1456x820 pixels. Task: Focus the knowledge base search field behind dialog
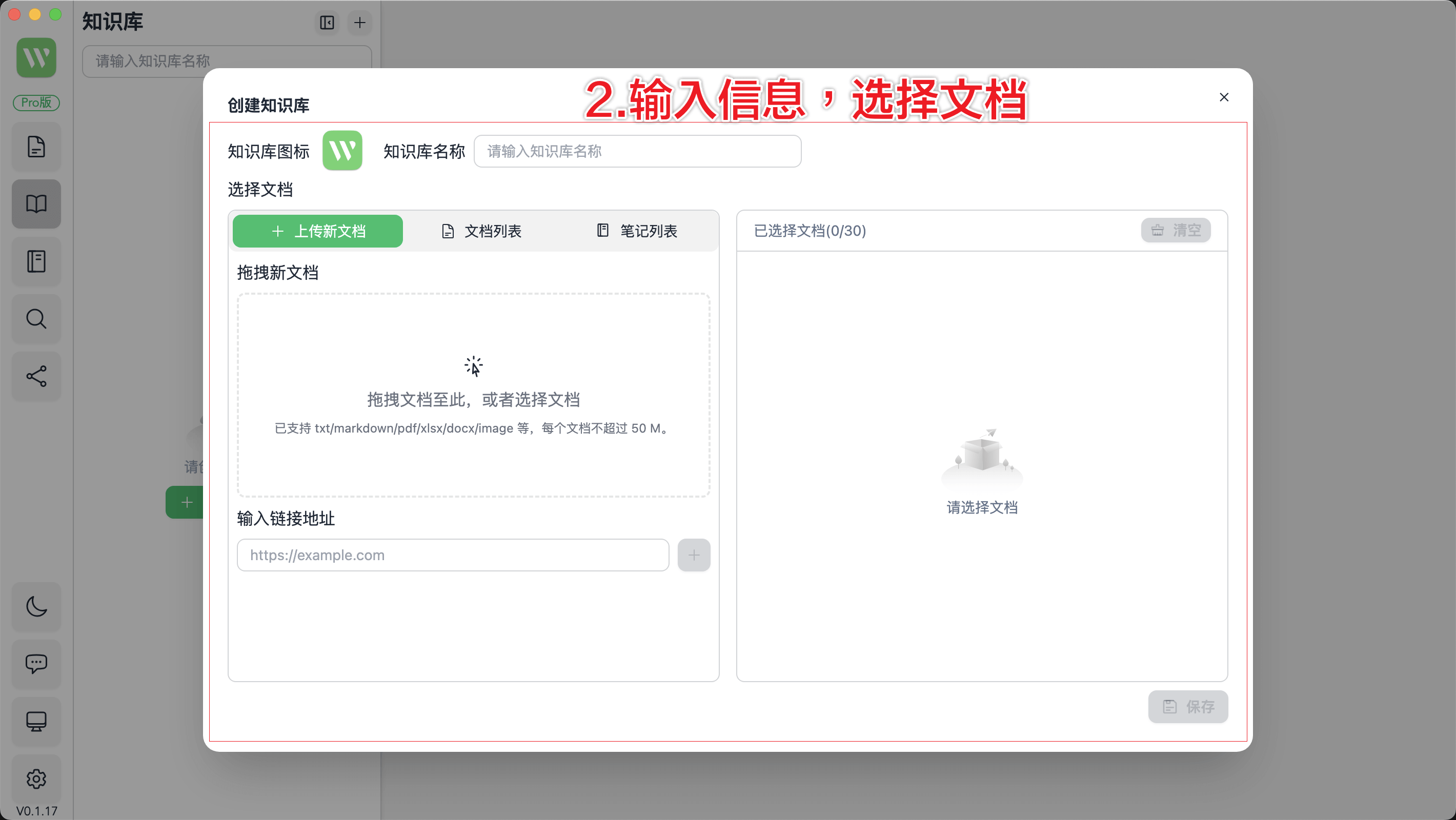pyautogui.click(x=227, y=60)
